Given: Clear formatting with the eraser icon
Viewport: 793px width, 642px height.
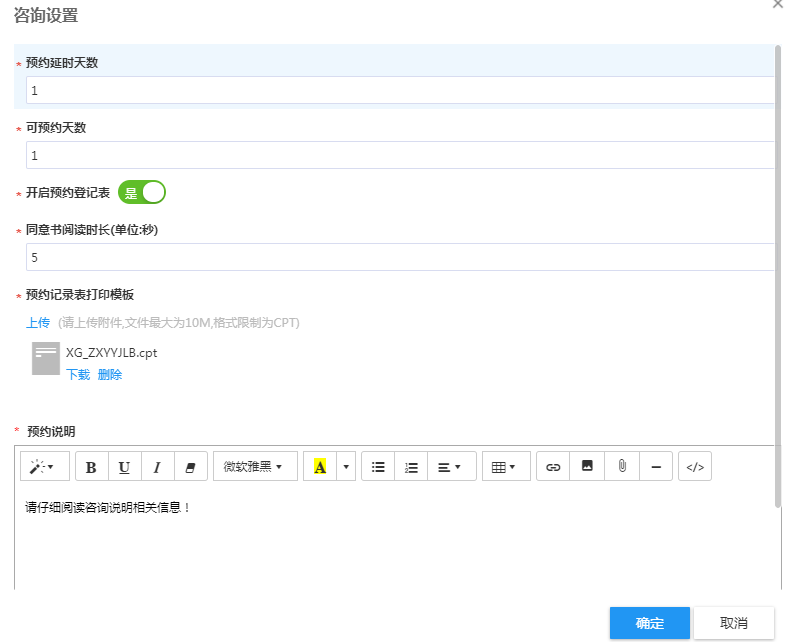Looking at the screenshot, I should click(191, 466).
